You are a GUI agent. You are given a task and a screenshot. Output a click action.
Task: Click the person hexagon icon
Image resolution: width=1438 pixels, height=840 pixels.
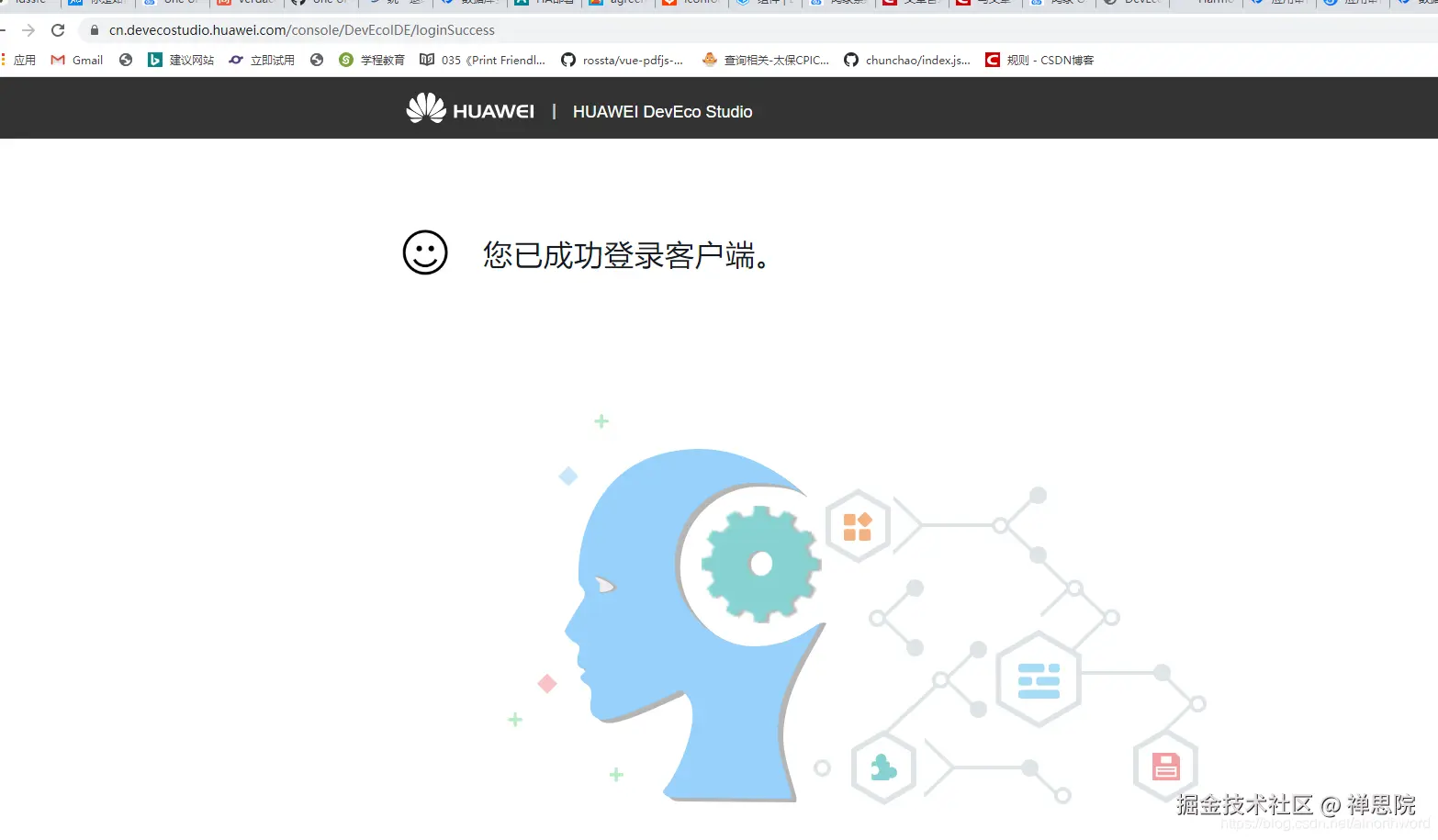point(882,768)
